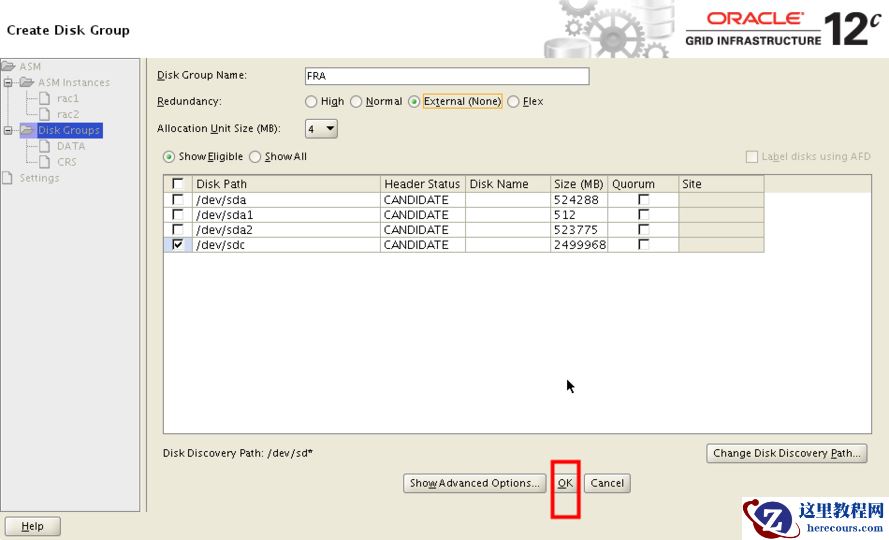This screenshot has width=889, height=540.
Task: Select High redundancy option
Action: 311,102
